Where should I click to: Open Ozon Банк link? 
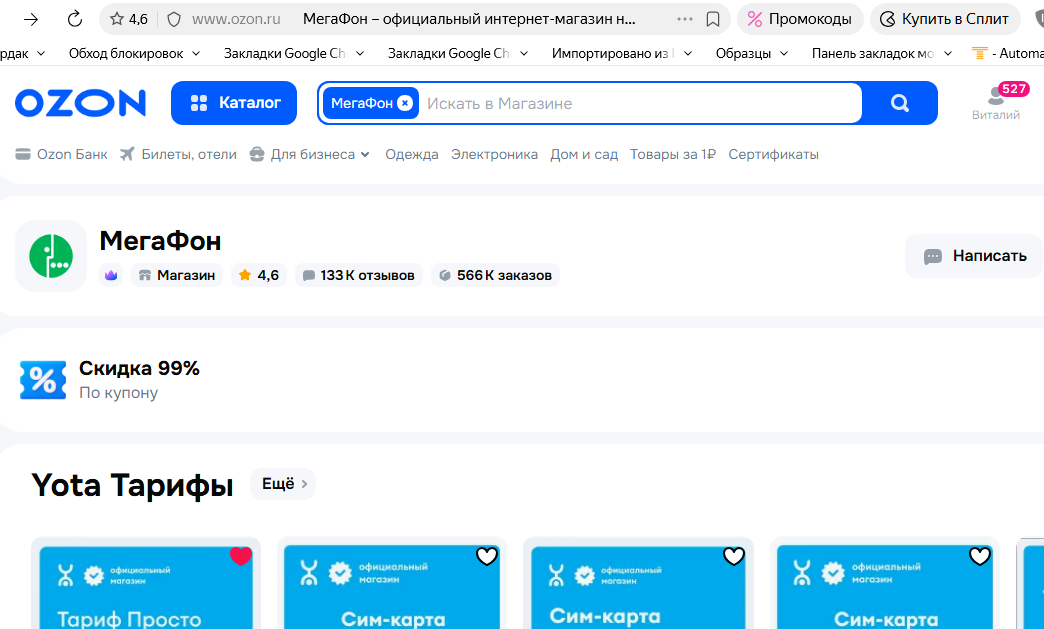(x=61, y=154)
